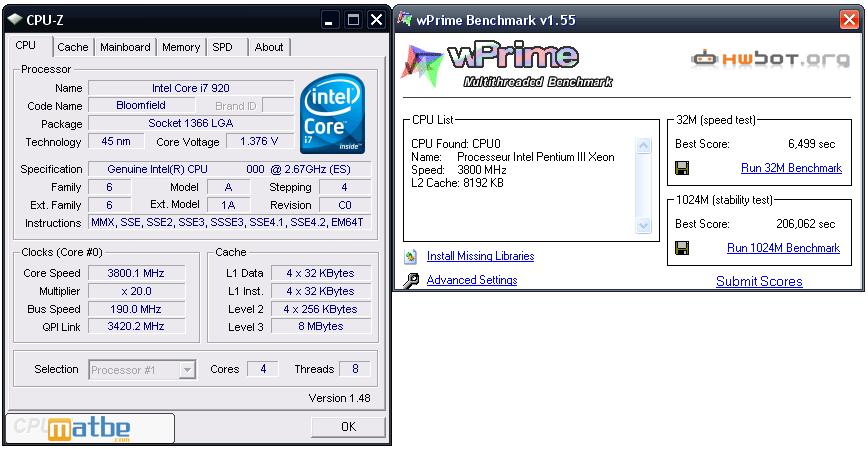Click the Intel Core i7 logo
This screenshot has width=868, height=449.
point(332,114)
